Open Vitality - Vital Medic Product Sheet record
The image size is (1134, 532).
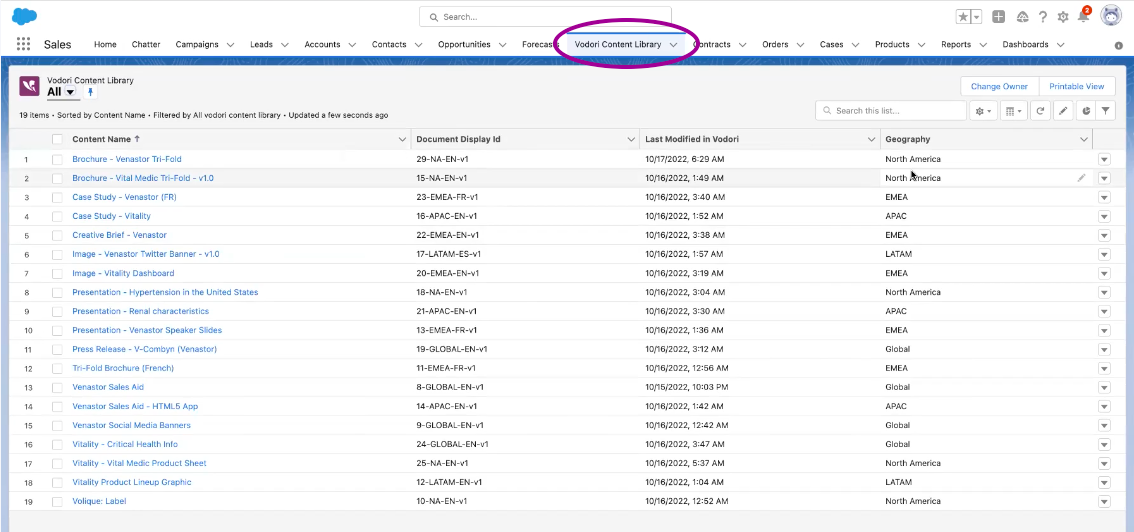pyautogui.click(x=139, y=463)
